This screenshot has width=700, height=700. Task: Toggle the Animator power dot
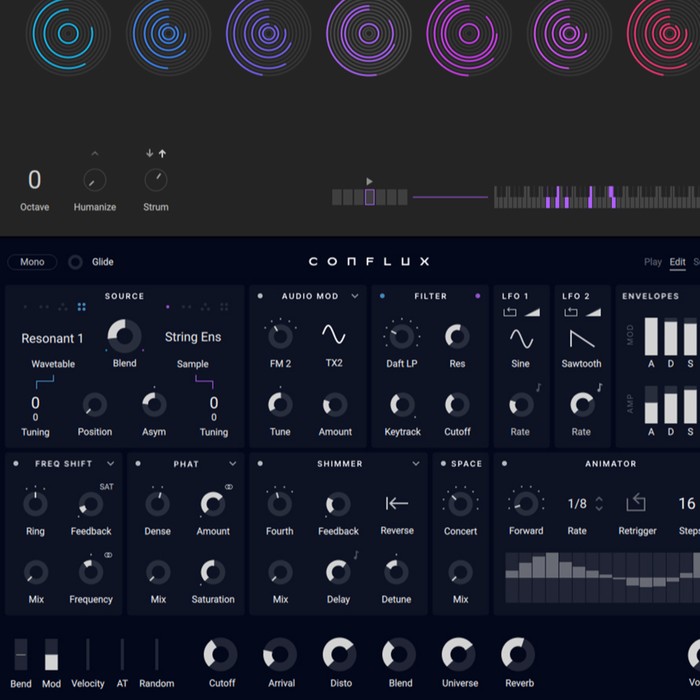click(504, 463)
